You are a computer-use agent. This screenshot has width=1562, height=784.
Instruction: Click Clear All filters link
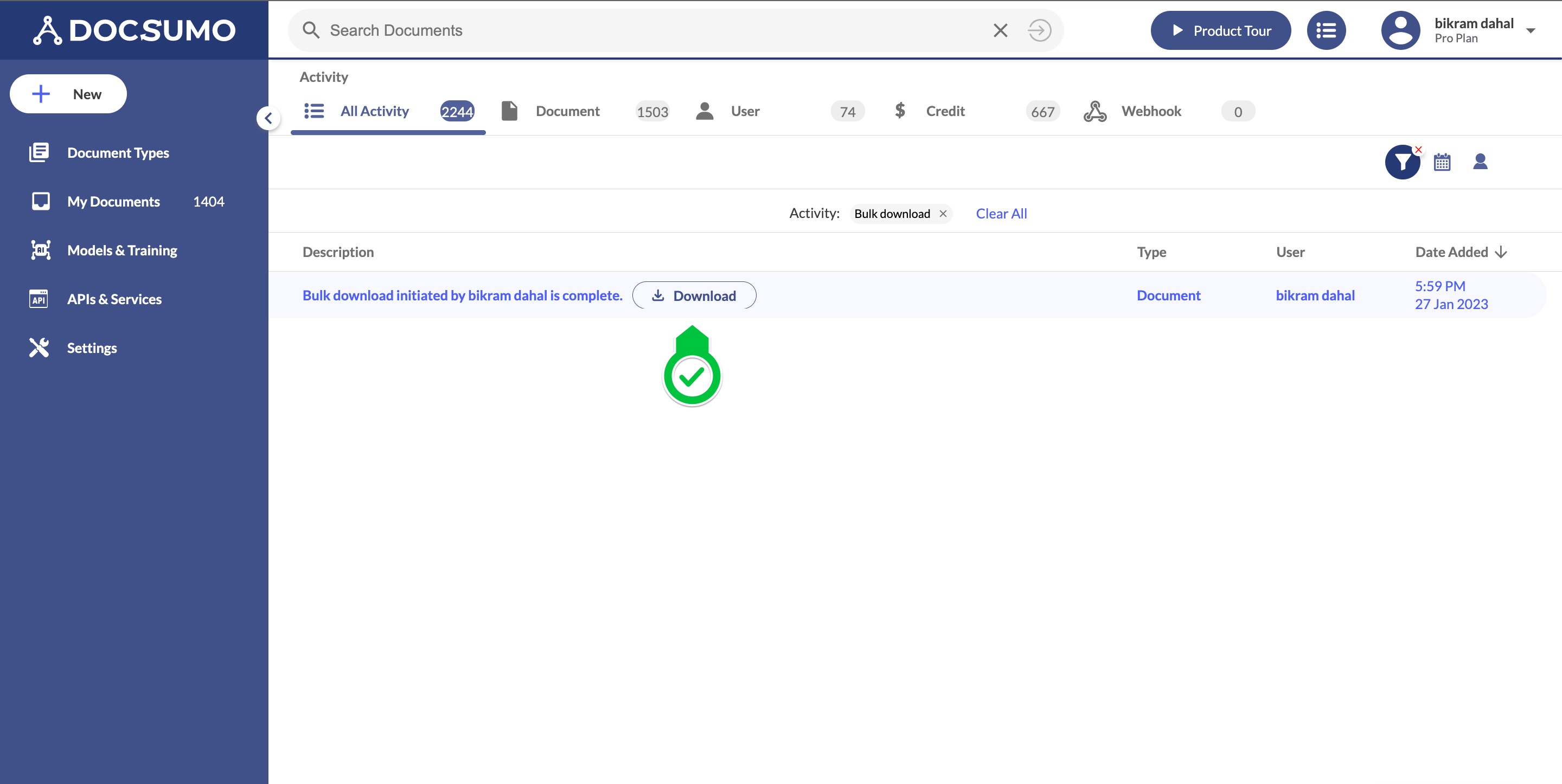pos(1001,214)
